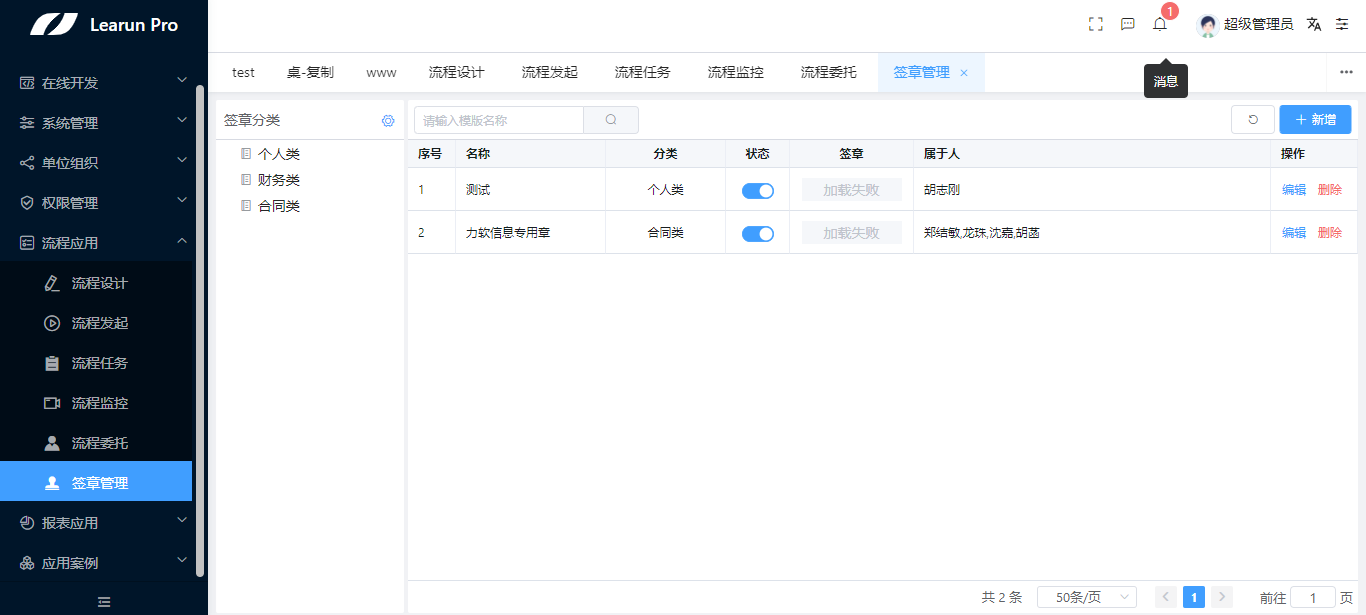The height and width of the screenshot is (615, 1366).
Task: Click the fullscreen icon in the top bar
Action: coord(1095,23)
